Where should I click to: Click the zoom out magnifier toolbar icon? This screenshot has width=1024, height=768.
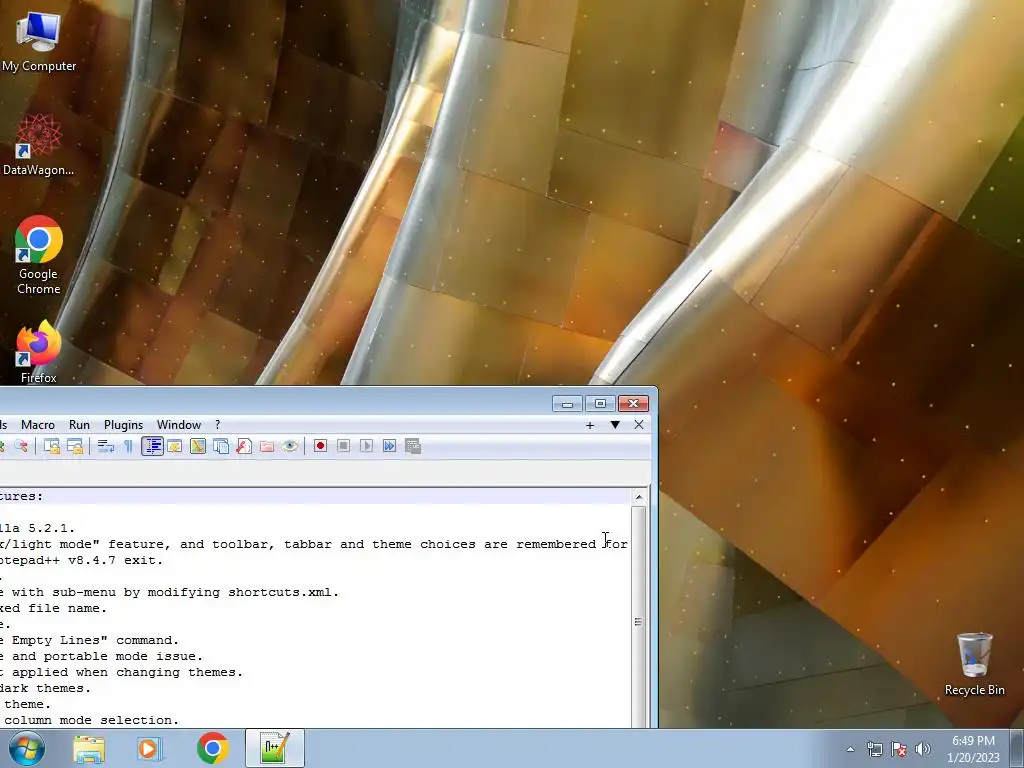pyautogui.click(x=21, y=446)
